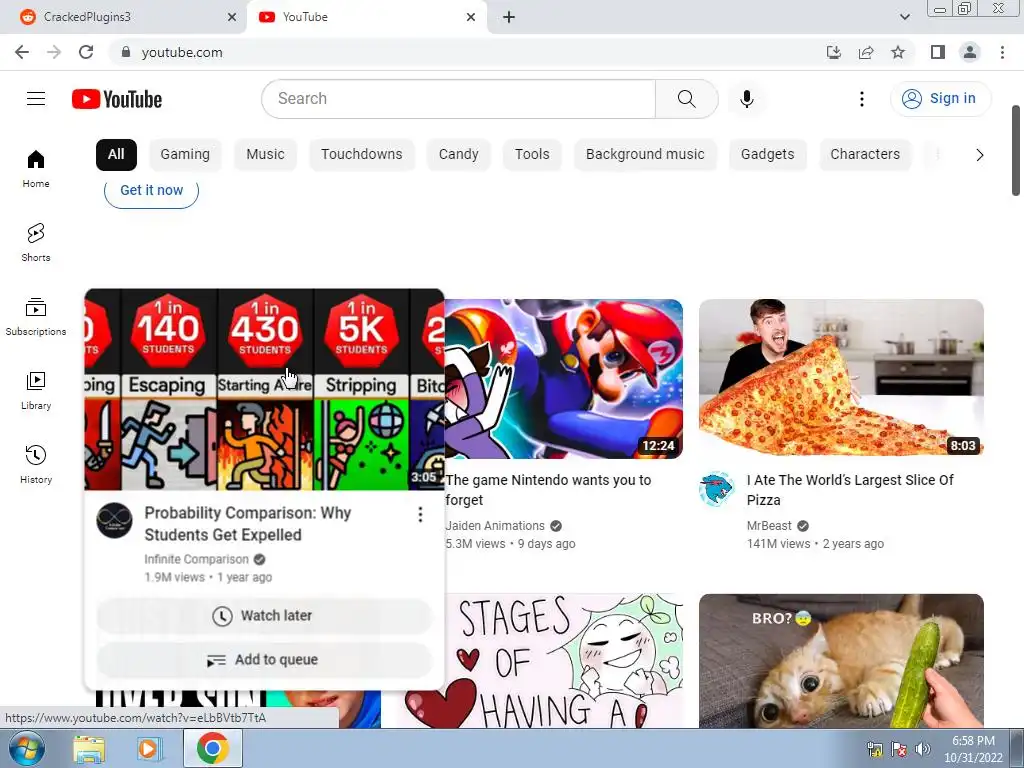Open the MrBeast channel avatar
The width and height of the screenshot is (1024, 768).
[x=716, y=488]
